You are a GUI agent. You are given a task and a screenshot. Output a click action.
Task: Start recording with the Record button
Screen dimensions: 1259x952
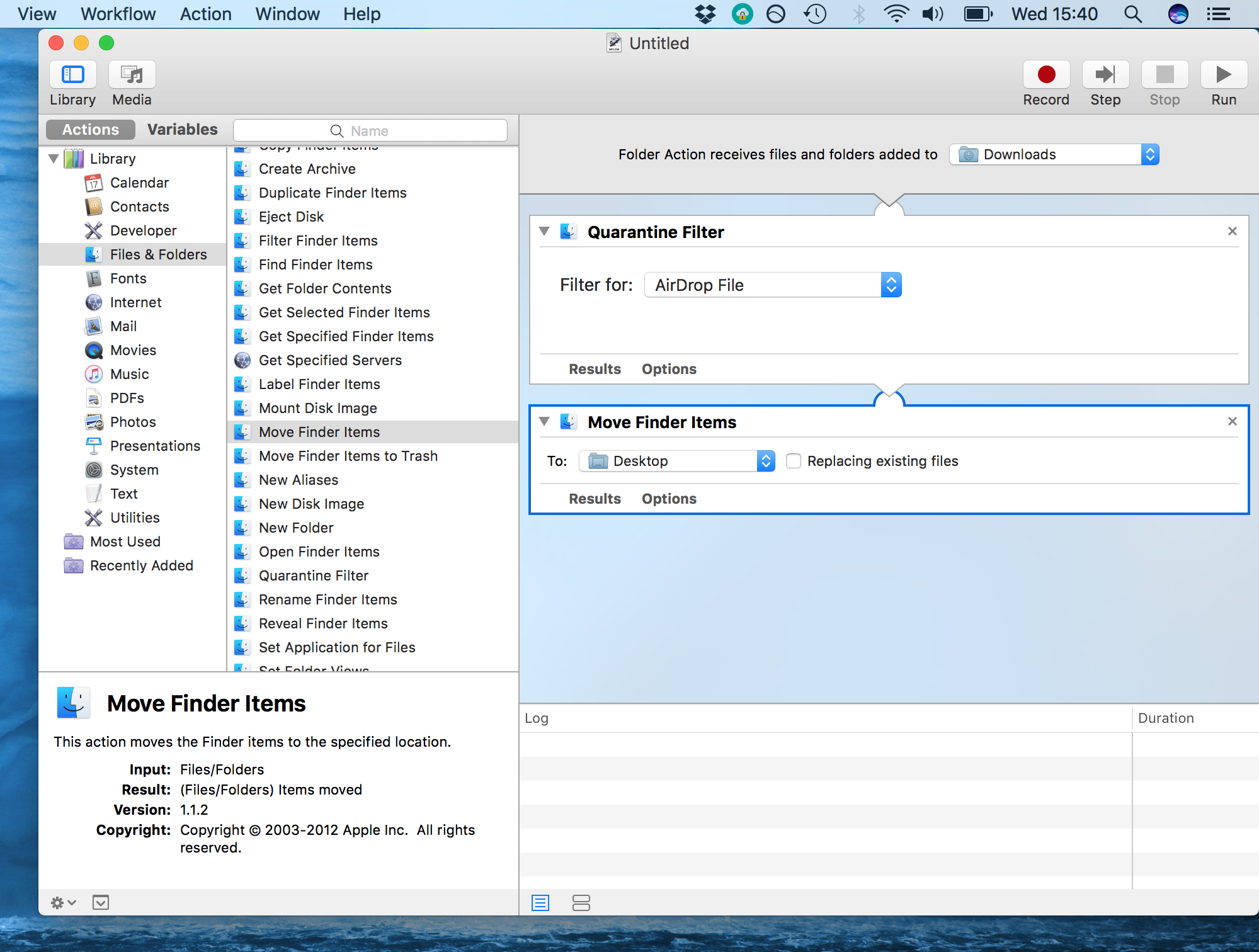tap(1046, 75)
